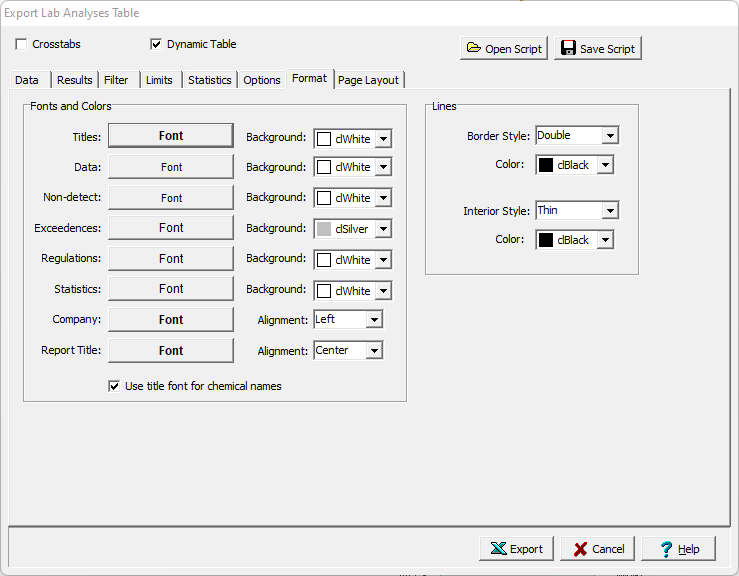Viewport: 739px width, 576px height.
Task: Expand the Interior Style dropdown
Action: coord(610,211)
